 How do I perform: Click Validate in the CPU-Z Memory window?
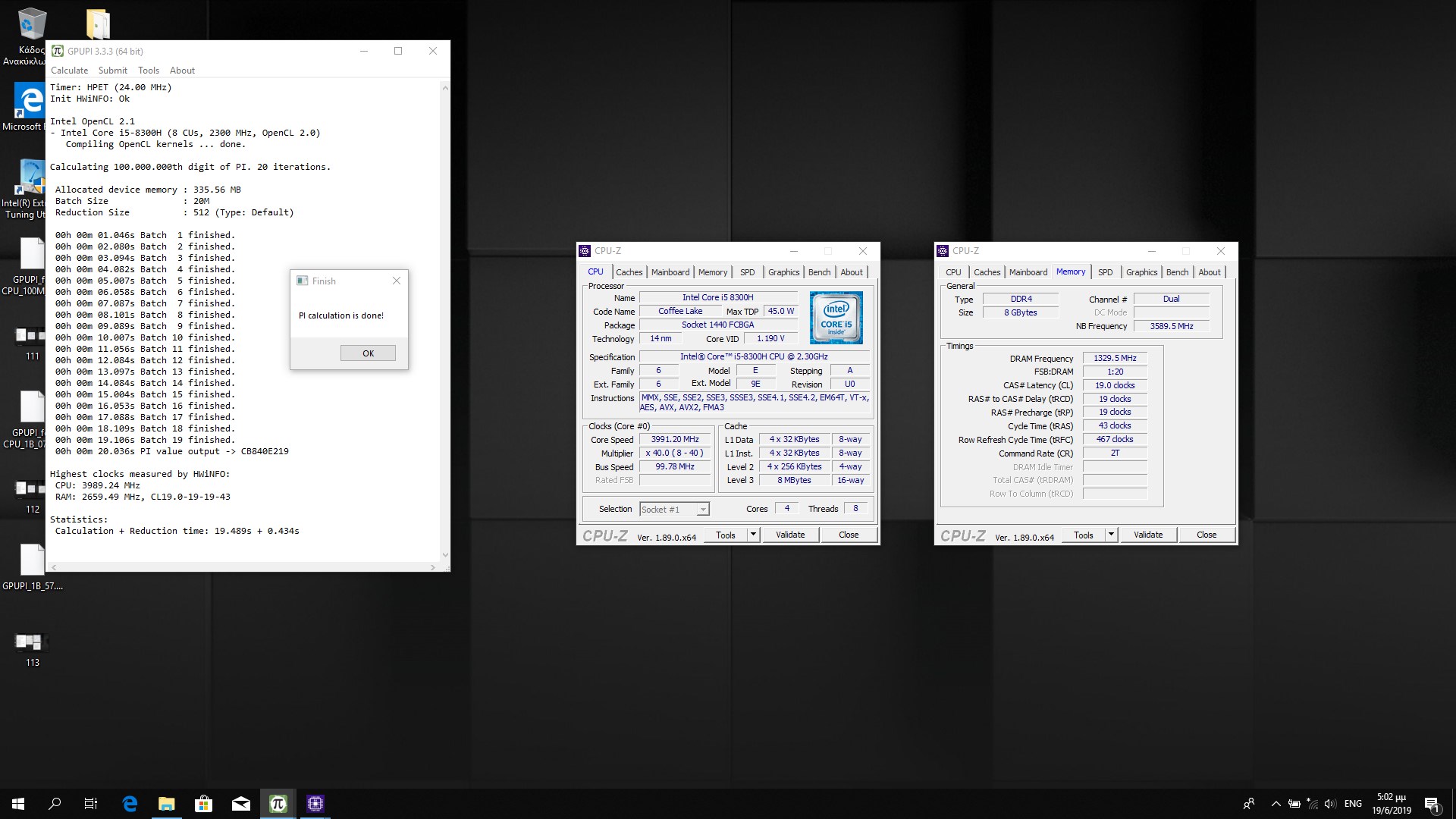1148,535
